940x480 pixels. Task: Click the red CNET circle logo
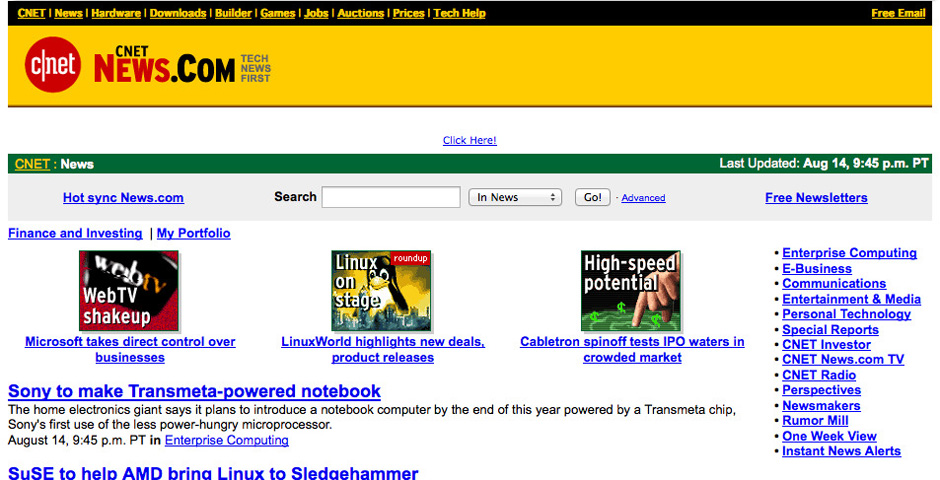tap(53, 65)
